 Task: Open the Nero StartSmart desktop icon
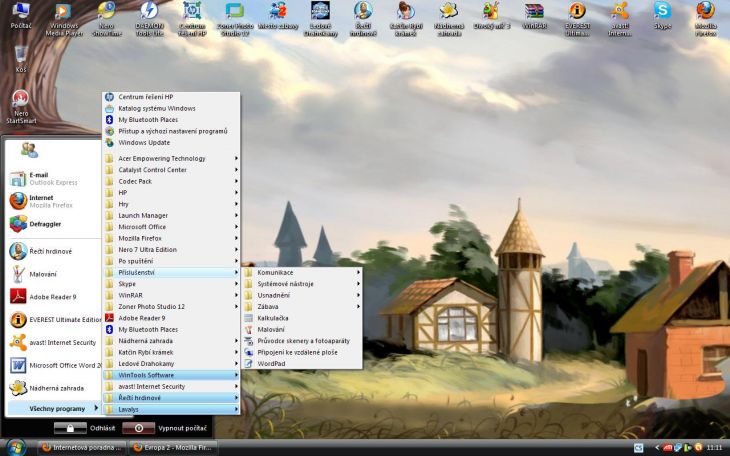click(21, 107)
